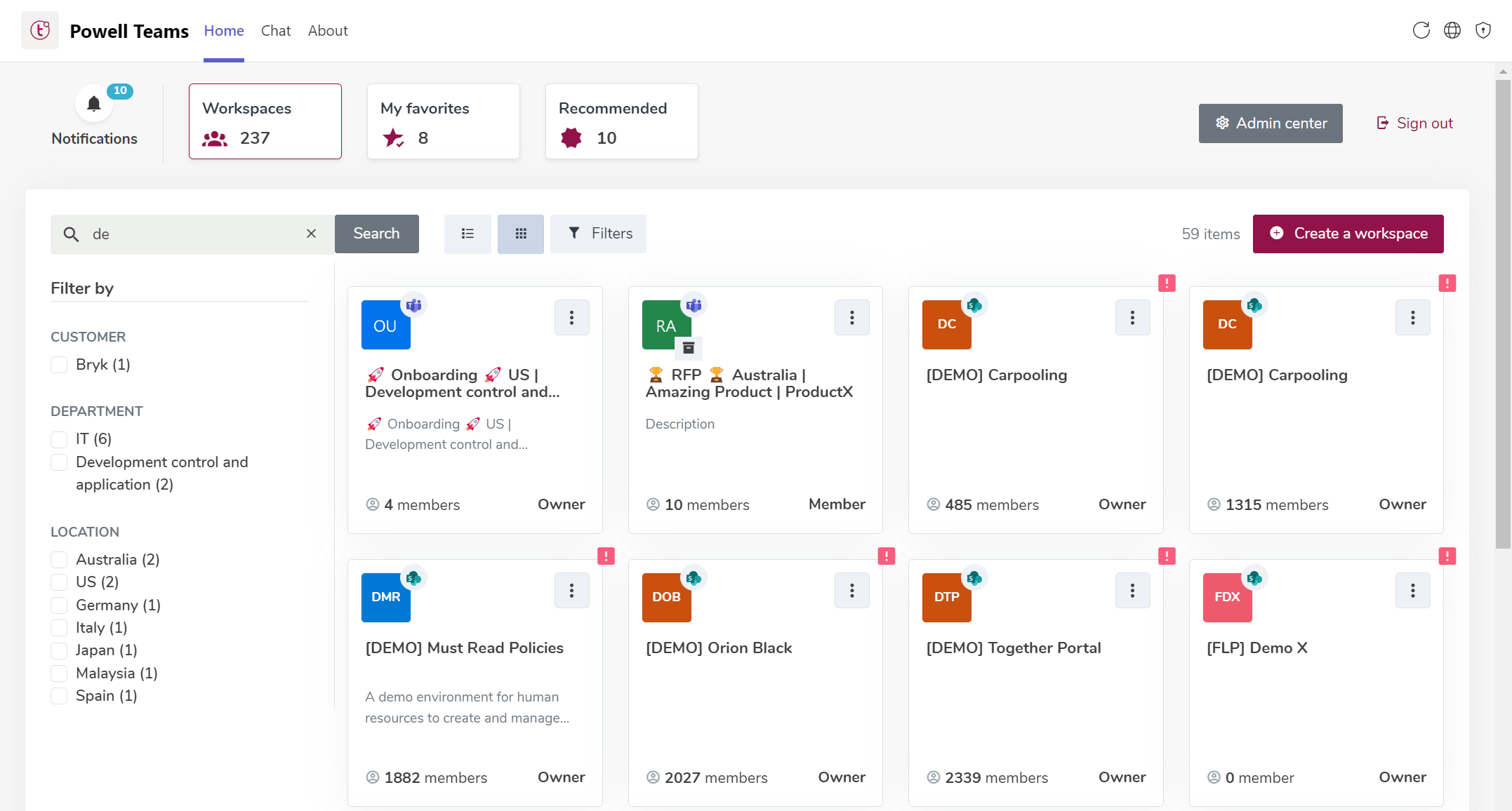The width and height of the screenshot is (1512, 811).
Task: Select the My favorites tile
Action: pos(444,121)
